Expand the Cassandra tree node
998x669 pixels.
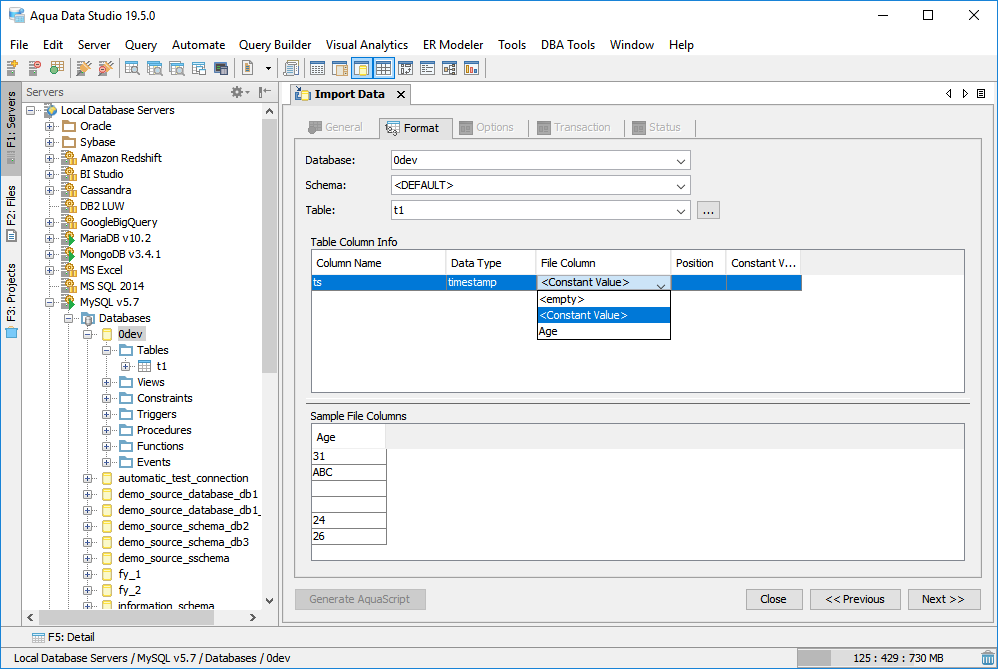pyautogui.click(x=50, y=190)
